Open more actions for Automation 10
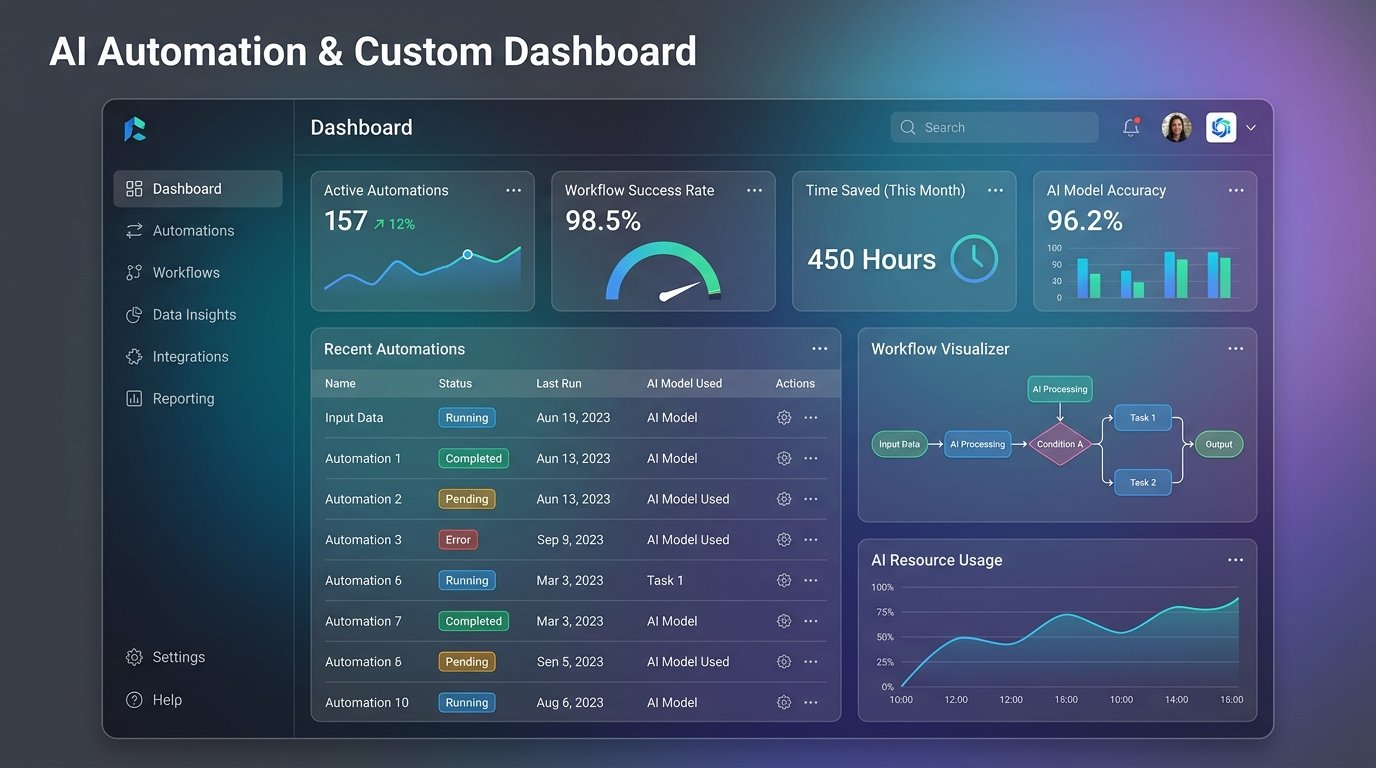Image resolution: width=1376 pixels, height=768 pixels. [x=811, y=703]
